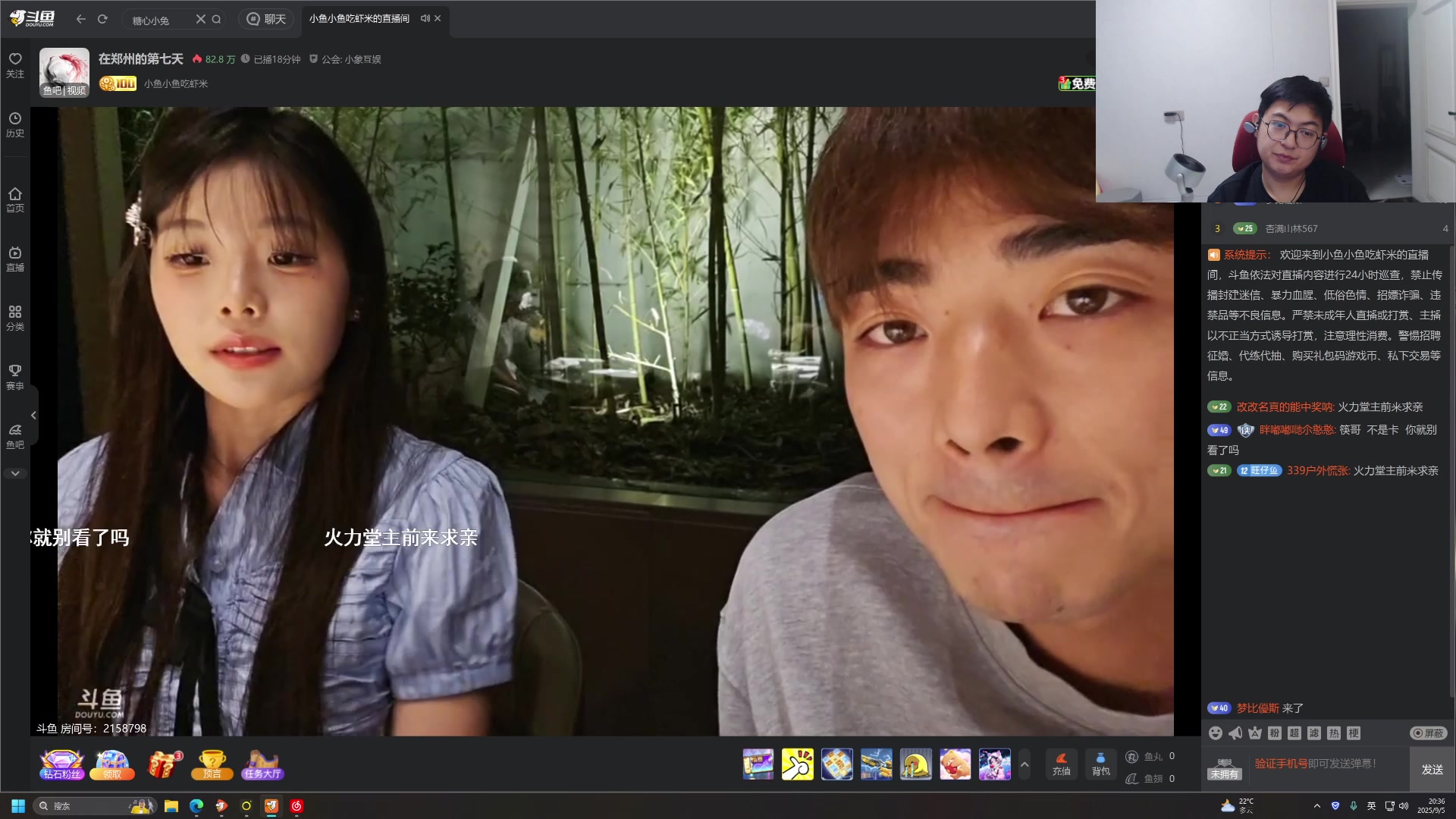Open the Windows Start menu
1456x819 pixels.
[x=18, y=805]
